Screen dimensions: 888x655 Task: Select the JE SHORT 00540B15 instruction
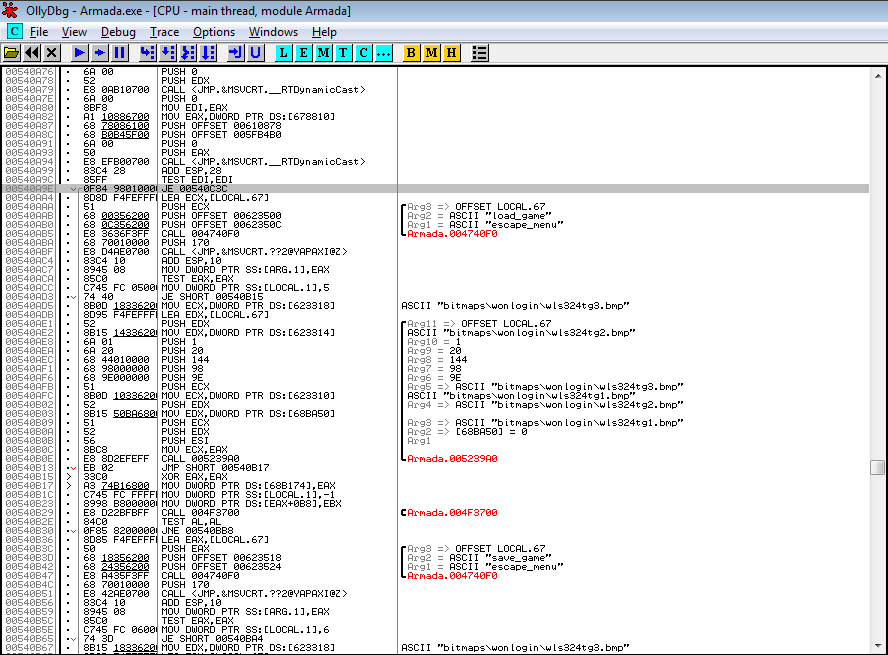[212, 297]
